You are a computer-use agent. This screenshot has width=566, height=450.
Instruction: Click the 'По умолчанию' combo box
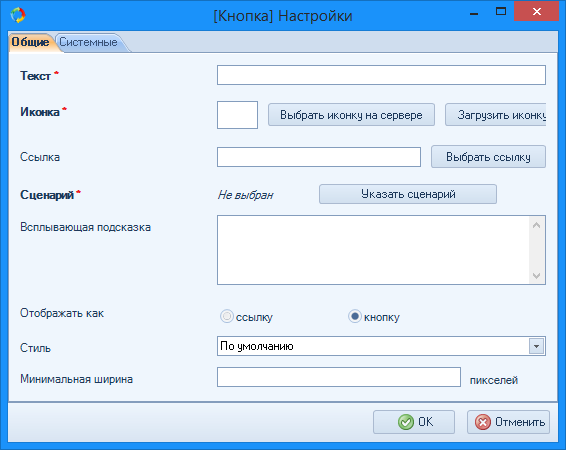pos(381,346)
